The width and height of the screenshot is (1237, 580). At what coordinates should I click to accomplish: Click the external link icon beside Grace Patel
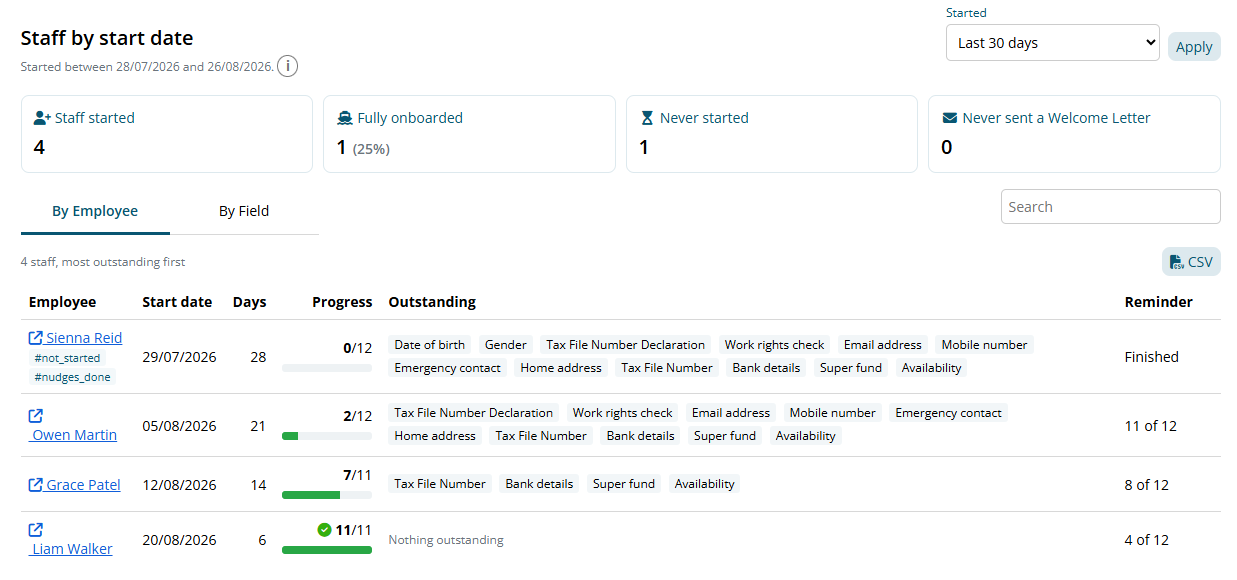(36, 485)
